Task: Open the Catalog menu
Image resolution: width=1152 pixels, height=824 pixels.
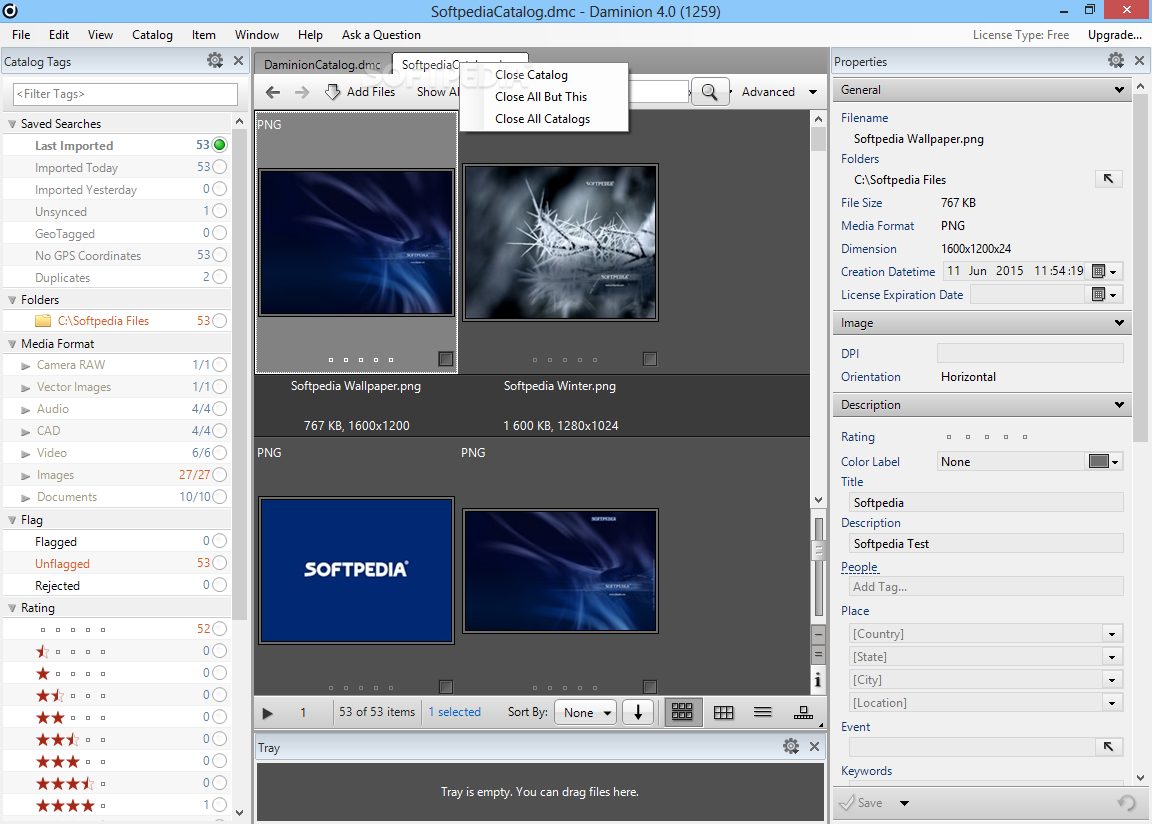Action: pyautogui.click(x=152, y=35)
